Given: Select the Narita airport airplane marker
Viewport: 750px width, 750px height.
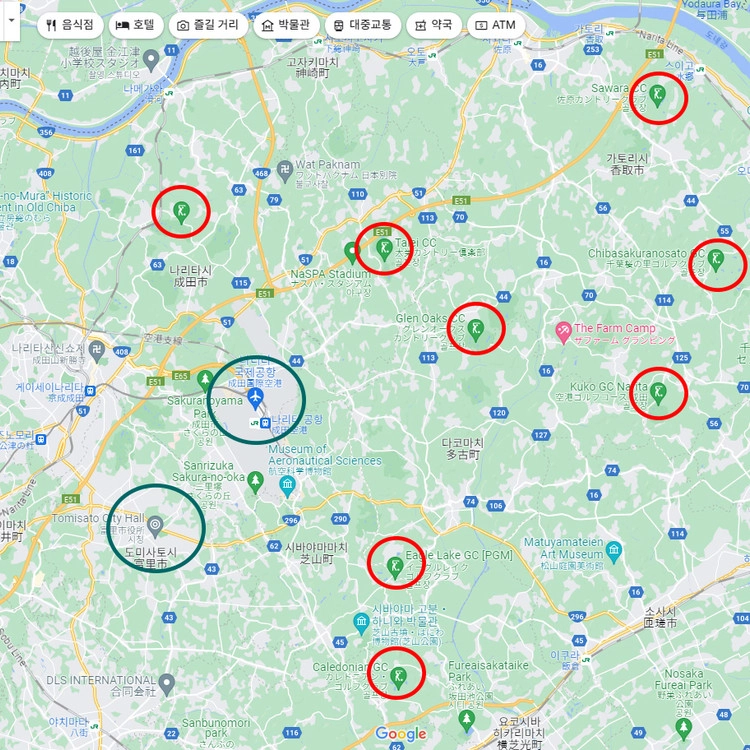Looking at the screenshot, I should pyautogui.click(x=256, y=399).
